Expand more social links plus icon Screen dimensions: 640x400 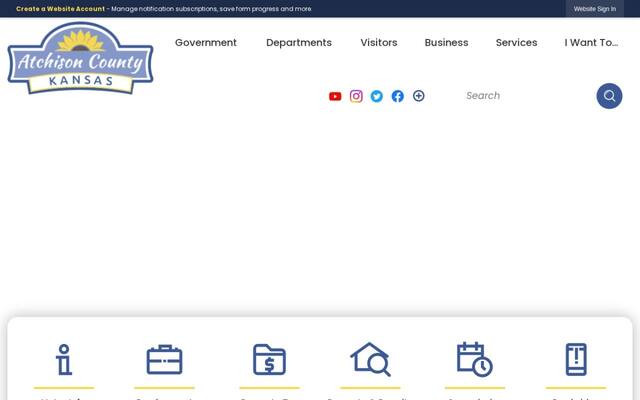click(x=418, y=96)
